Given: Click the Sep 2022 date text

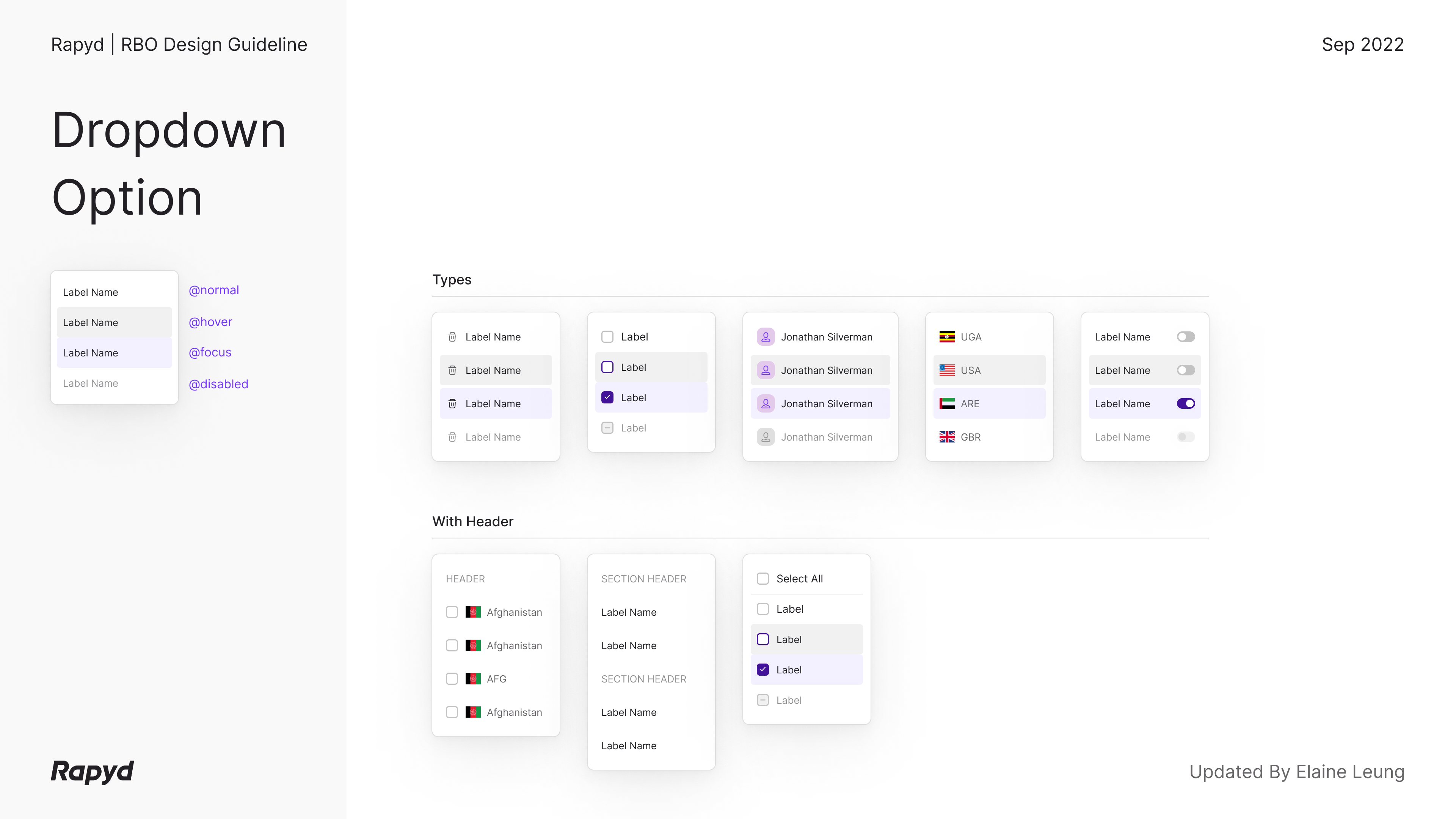Looking at the screenshot, I should [1363, 45].
